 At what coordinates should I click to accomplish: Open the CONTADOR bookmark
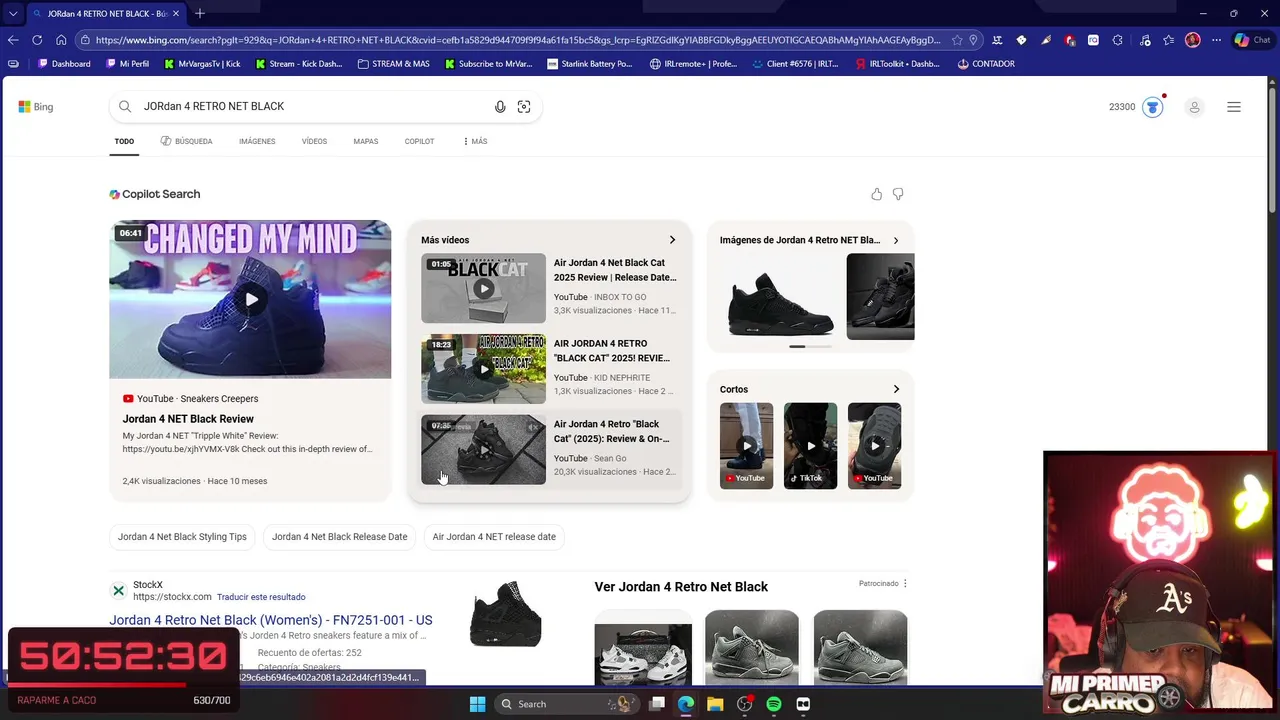pyautogui.click(x=986, y=64)
